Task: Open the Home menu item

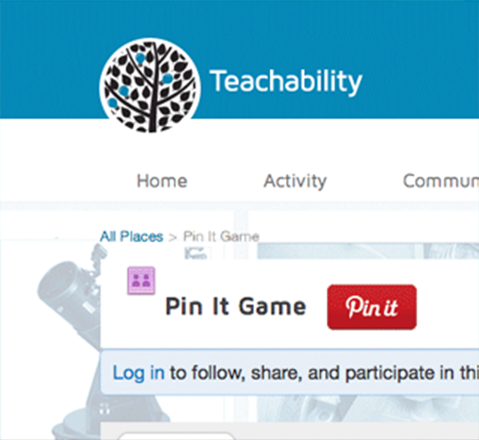Action: (162, 181)
